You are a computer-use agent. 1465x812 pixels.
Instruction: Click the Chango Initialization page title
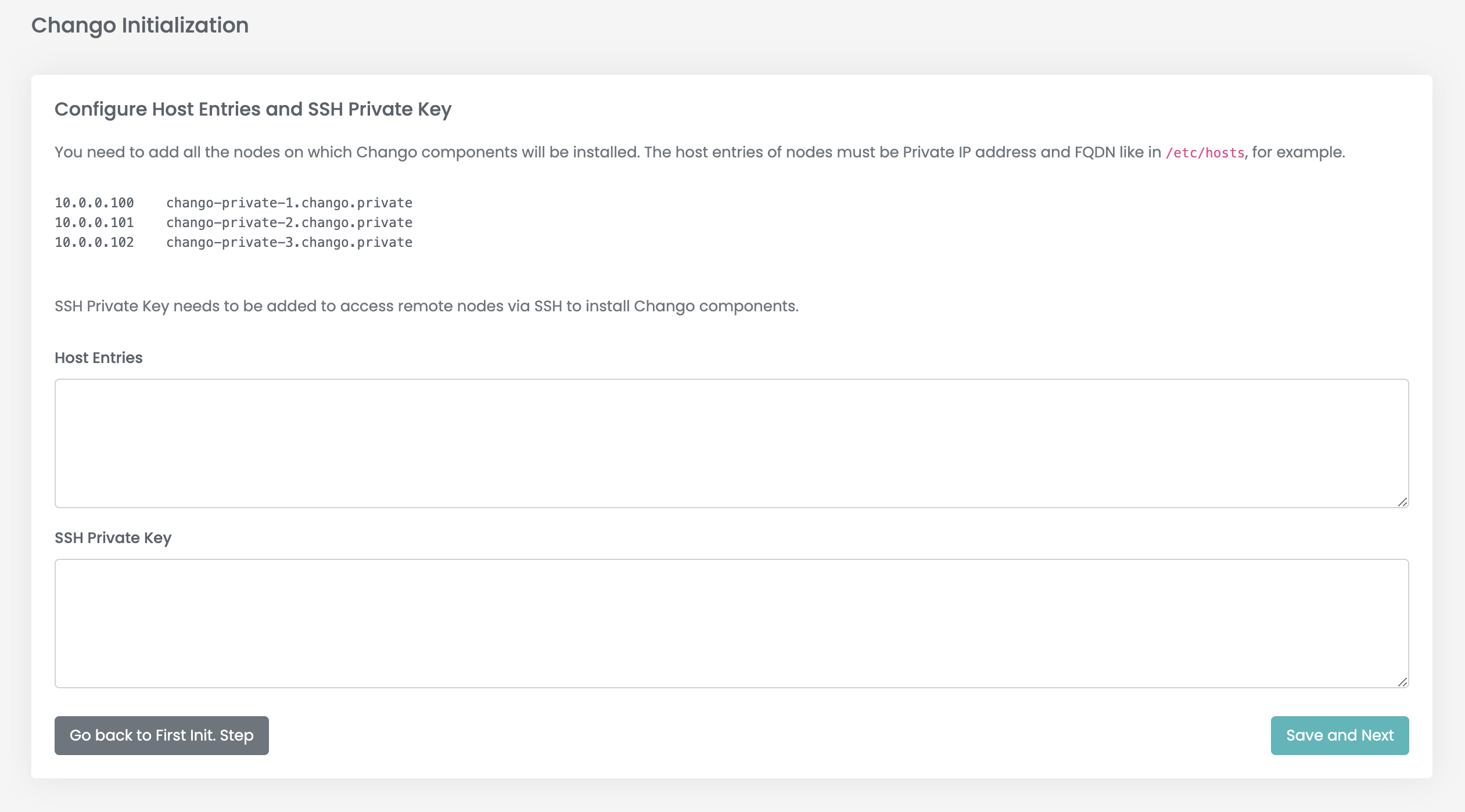click(x=140, y=25)
